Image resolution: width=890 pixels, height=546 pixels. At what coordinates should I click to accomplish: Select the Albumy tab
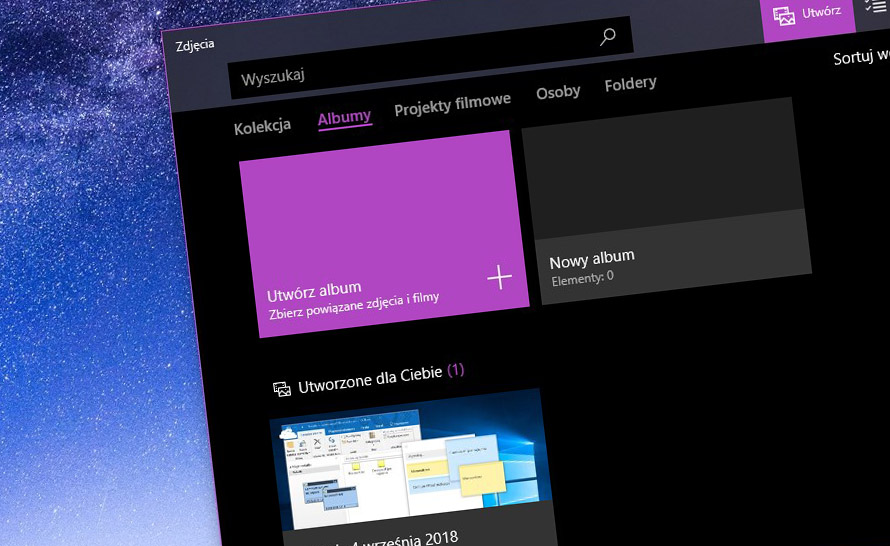tap(345, 119)
